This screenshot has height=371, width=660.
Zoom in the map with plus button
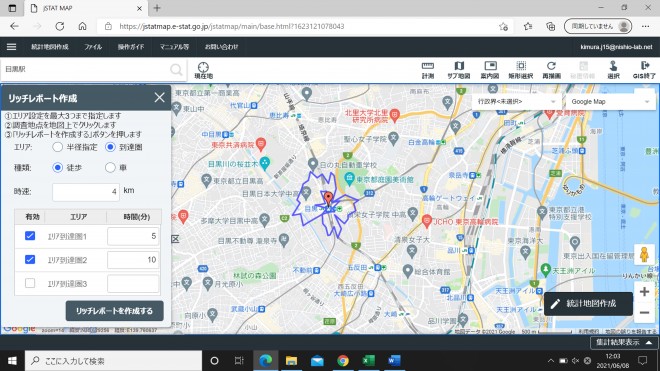pos(644,292)
